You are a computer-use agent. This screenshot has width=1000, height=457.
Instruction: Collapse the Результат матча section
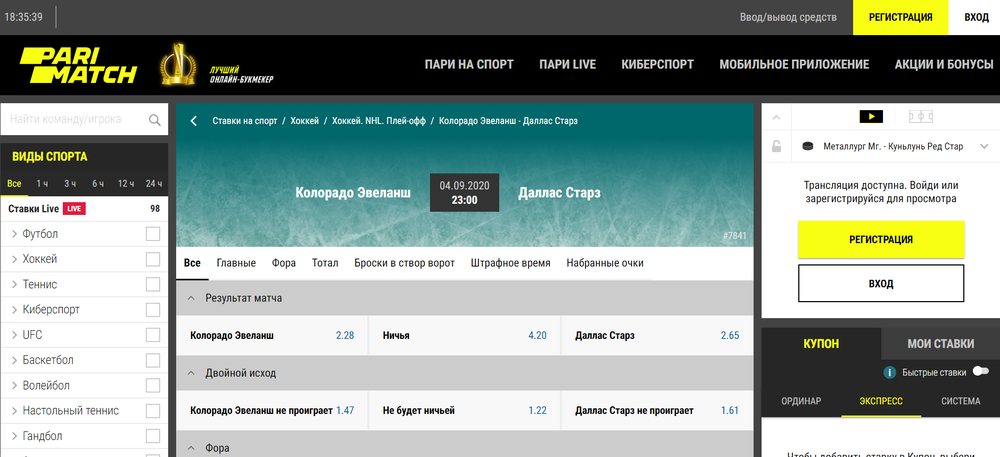(192, 298)
